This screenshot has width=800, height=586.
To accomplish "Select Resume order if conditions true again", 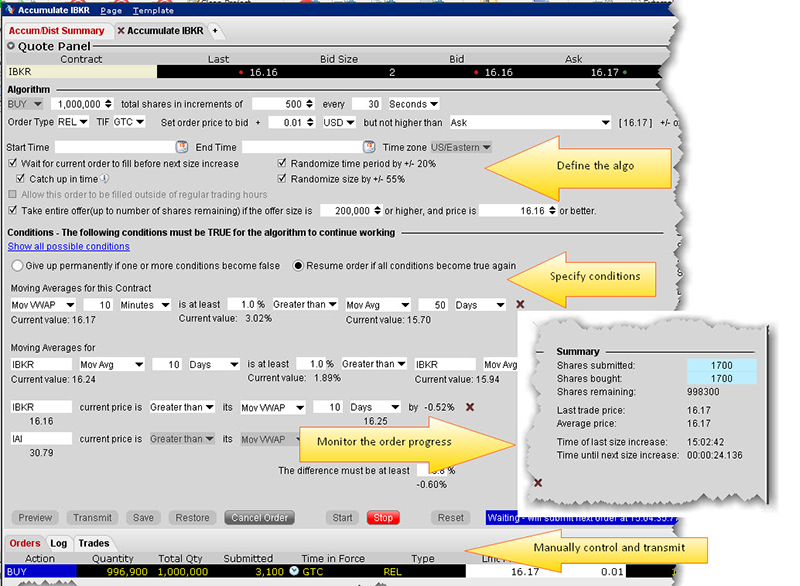I will (x=298, y=266).
